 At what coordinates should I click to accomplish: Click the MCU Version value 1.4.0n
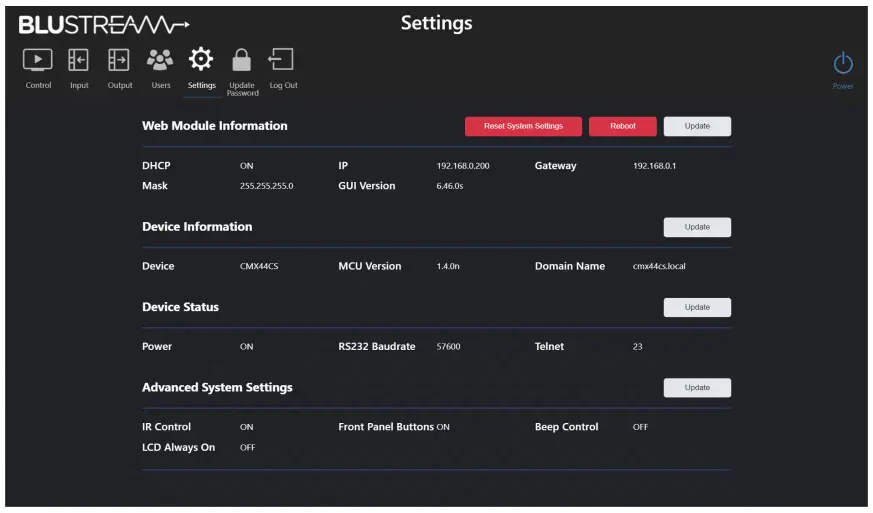(x=448, y=266)
